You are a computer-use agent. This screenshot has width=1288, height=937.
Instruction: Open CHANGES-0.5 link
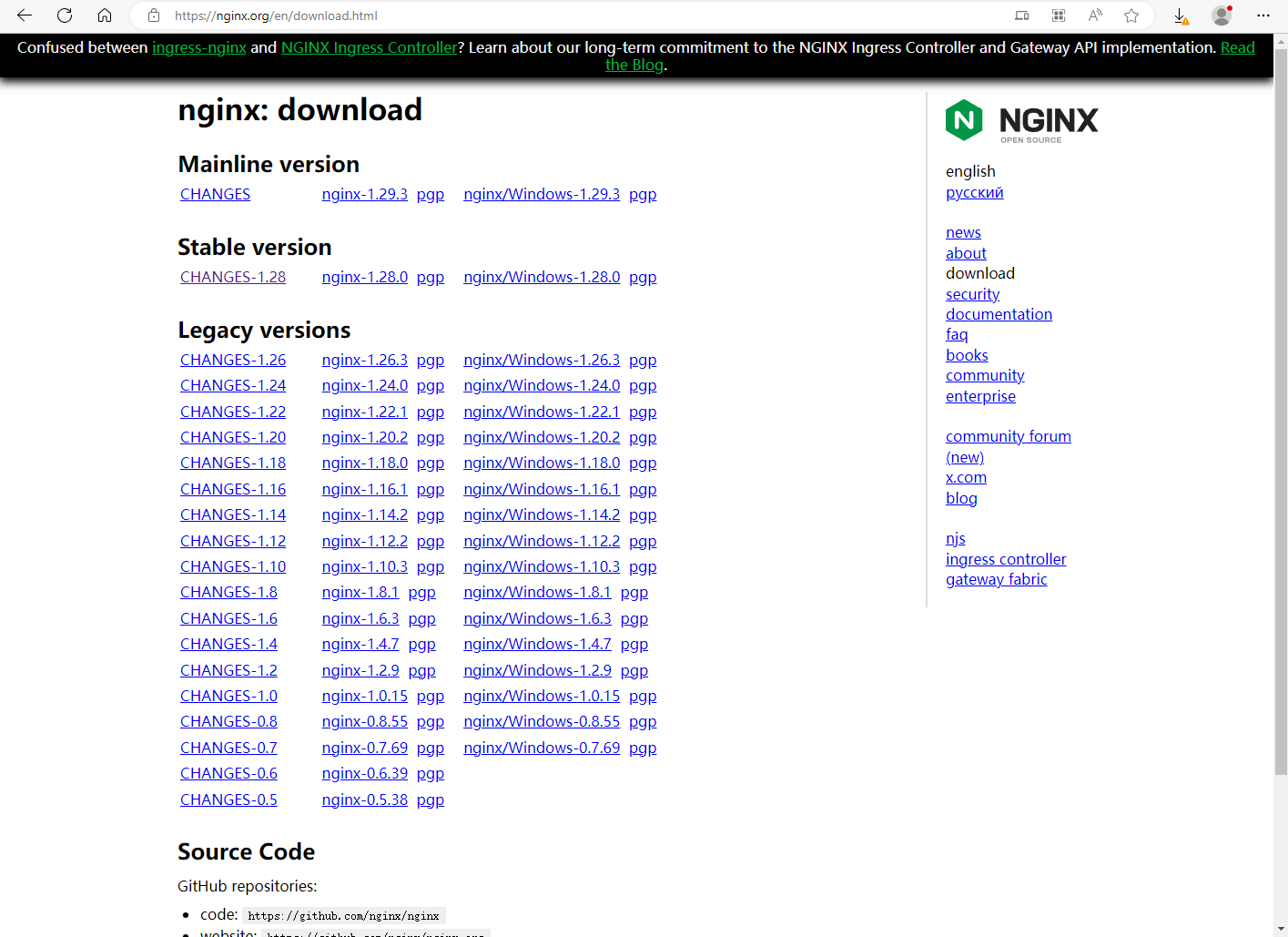click(x=228, y=800)
